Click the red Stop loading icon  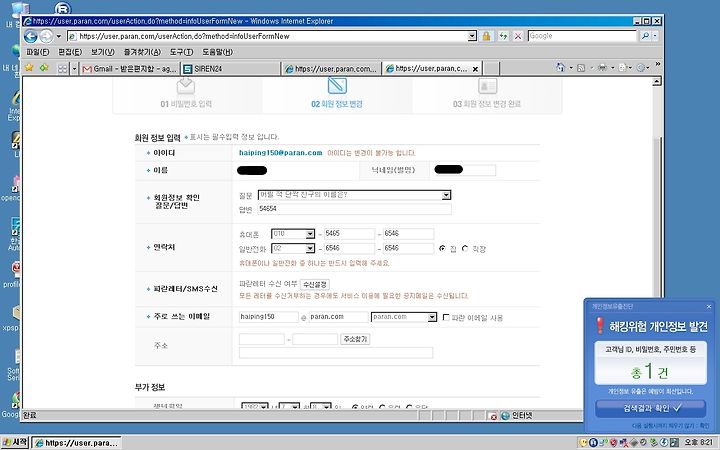click(x=518, y=36)
